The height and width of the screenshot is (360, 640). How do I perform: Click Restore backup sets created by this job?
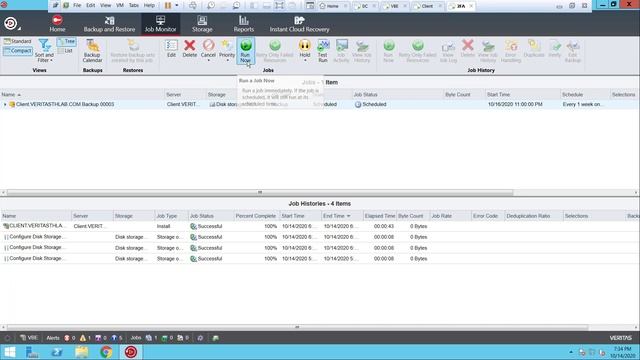click(x=133, y=51)
